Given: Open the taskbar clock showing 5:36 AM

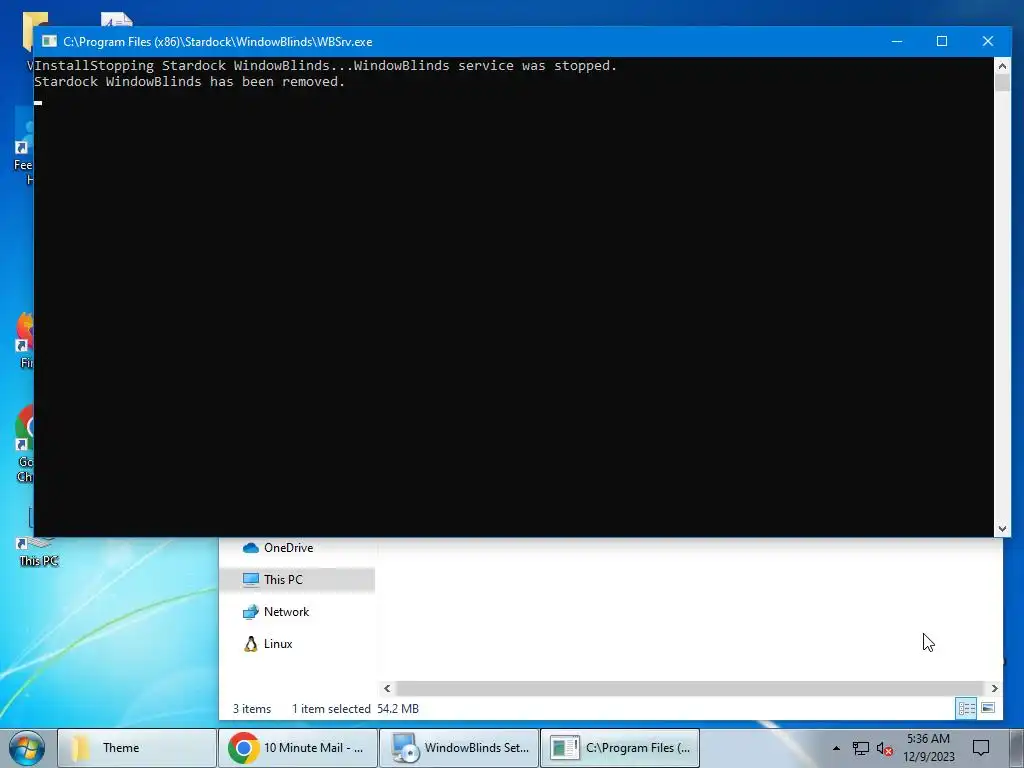Looking at the screenshot, I should (929, 748).
